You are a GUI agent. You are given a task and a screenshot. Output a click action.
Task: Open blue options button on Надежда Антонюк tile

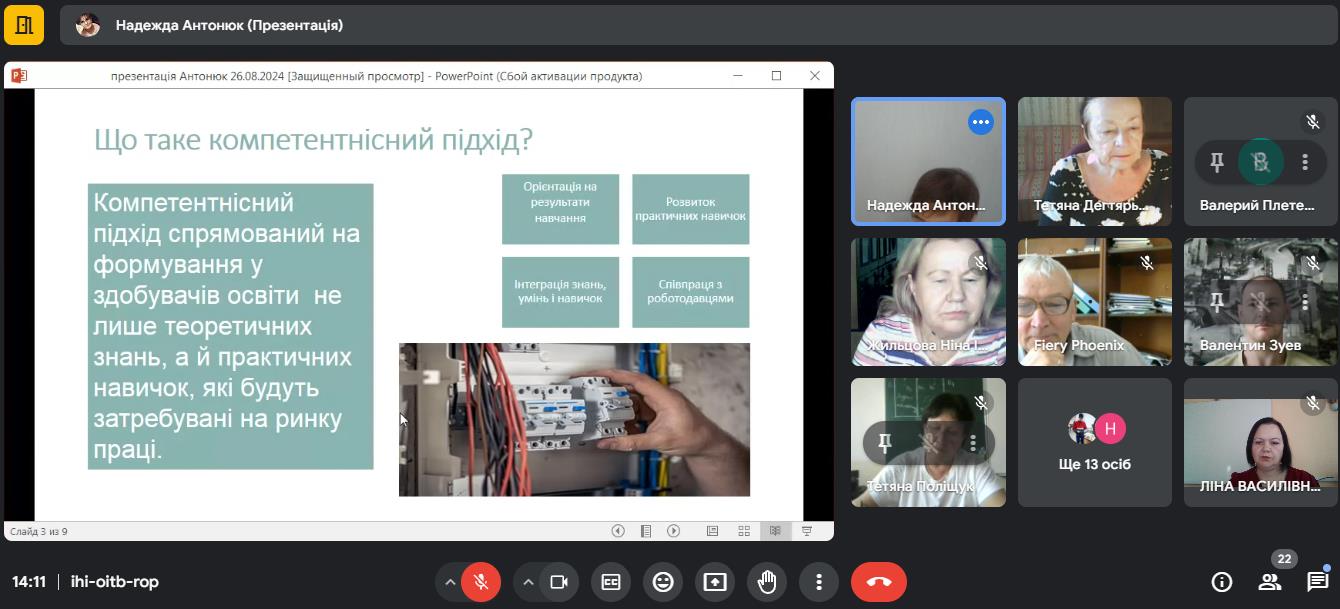point(980,122)
